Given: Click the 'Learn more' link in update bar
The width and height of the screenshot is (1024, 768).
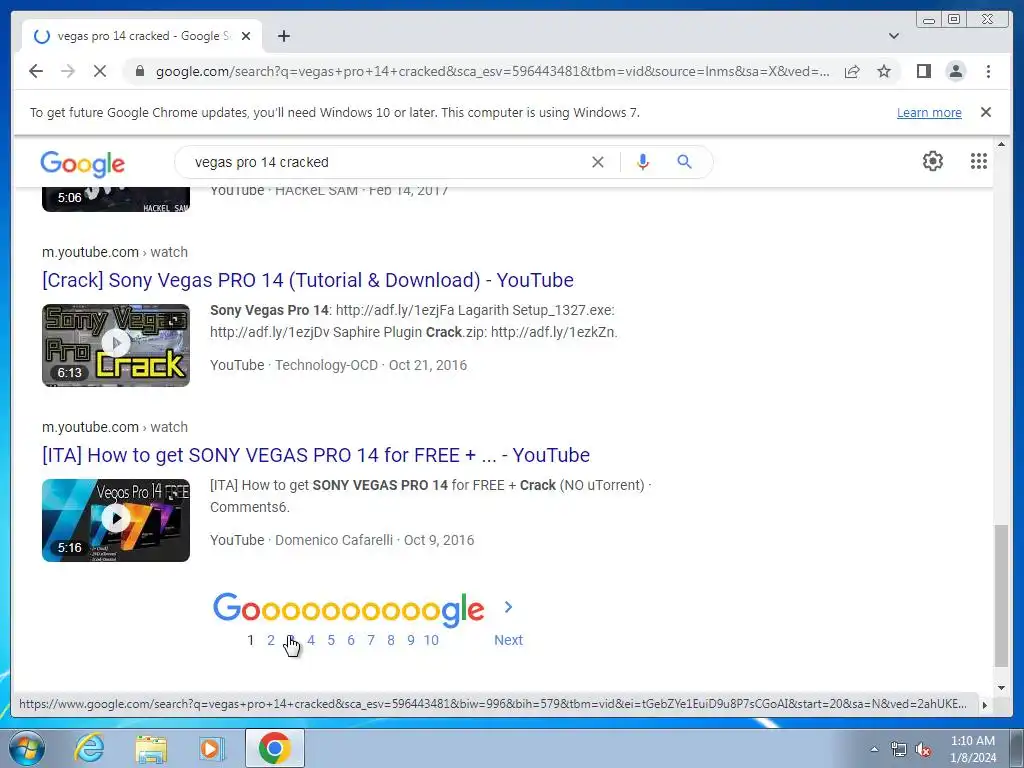Looking at the screenshot, I should click(929, 112).
